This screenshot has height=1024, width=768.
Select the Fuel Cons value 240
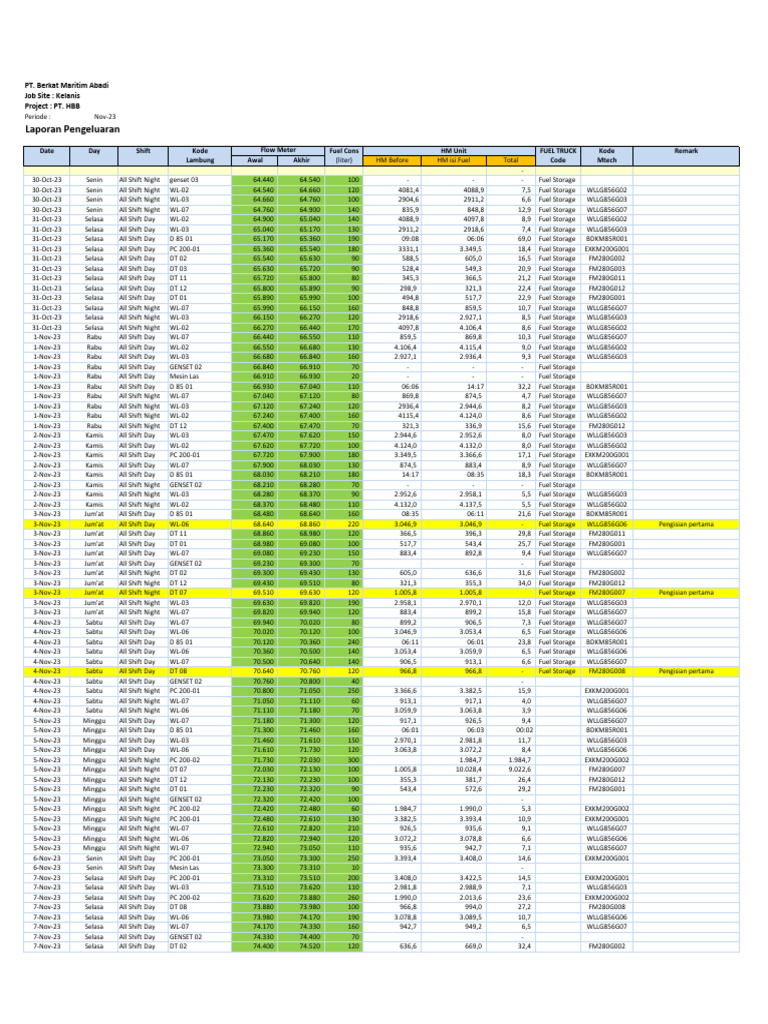pyautogui.click(x=353, y=642)
